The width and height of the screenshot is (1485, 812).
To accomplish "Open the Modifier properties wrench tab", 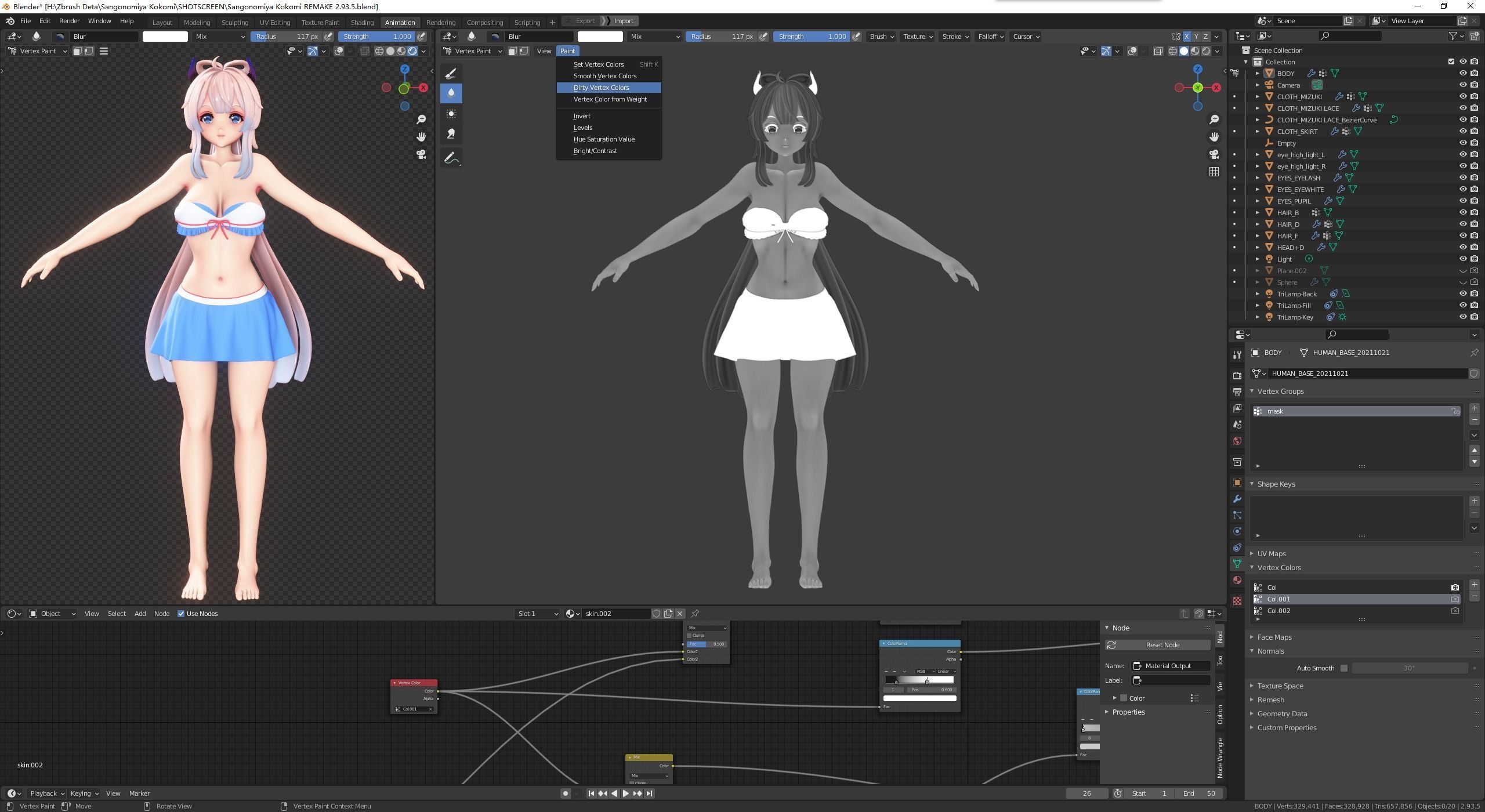I will point(1237,499).
